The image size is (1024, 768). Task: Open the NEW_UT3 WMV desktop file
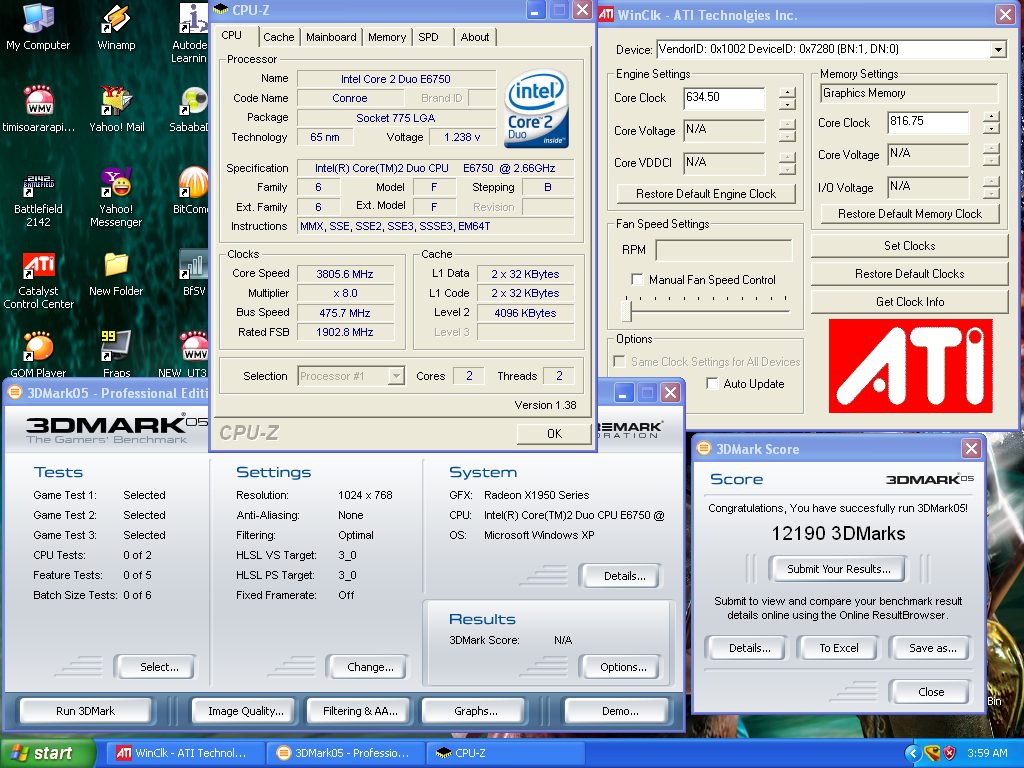[x=184, y=354]
